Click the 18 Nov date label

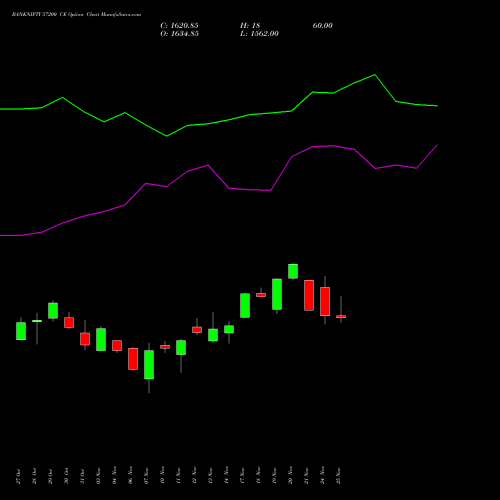(x=258, y=476)
